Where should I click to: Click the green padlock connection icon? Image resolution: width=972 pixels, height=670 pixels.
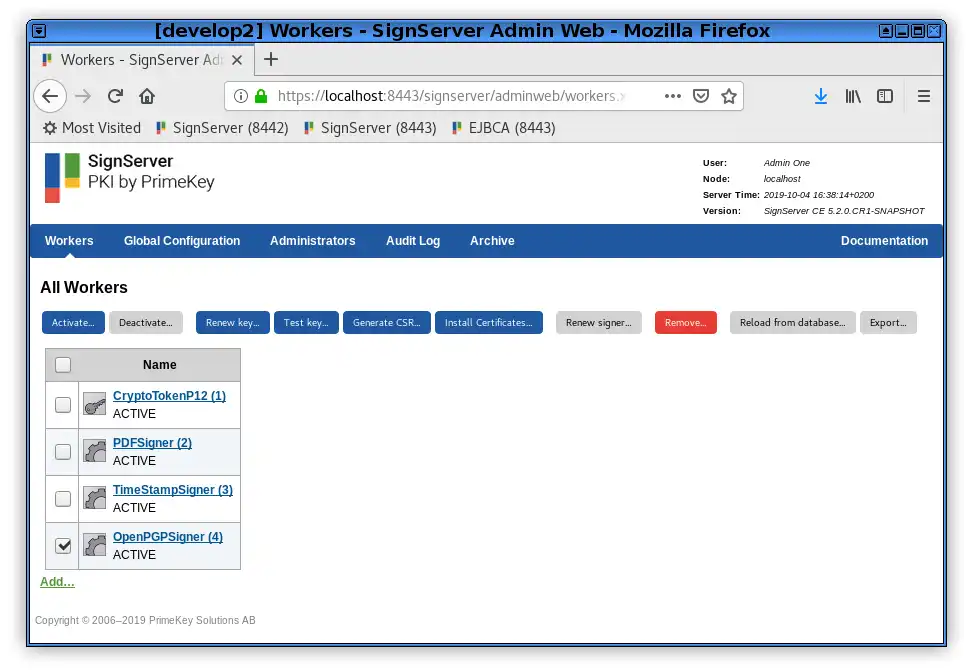coord(261,96)
